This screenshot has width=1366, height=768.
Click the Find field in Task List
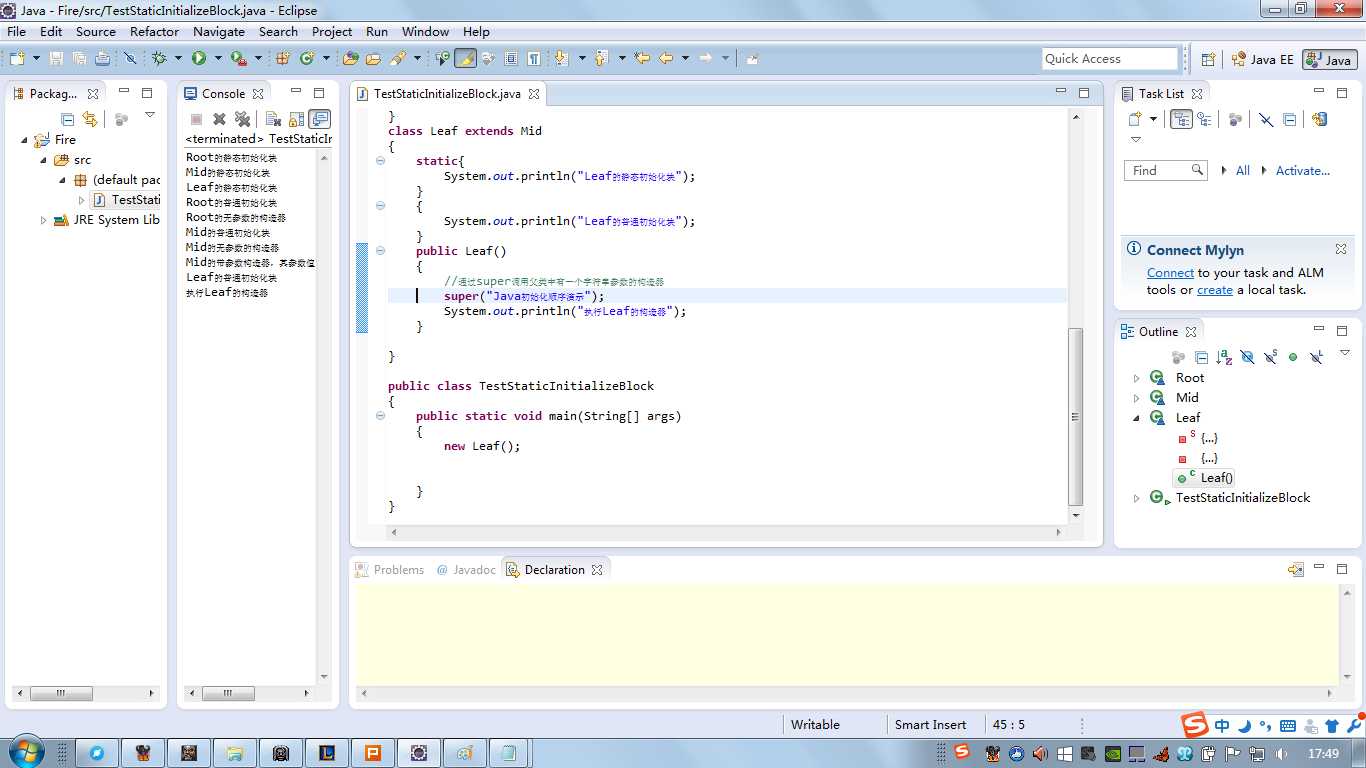[x=1166, y=171]
